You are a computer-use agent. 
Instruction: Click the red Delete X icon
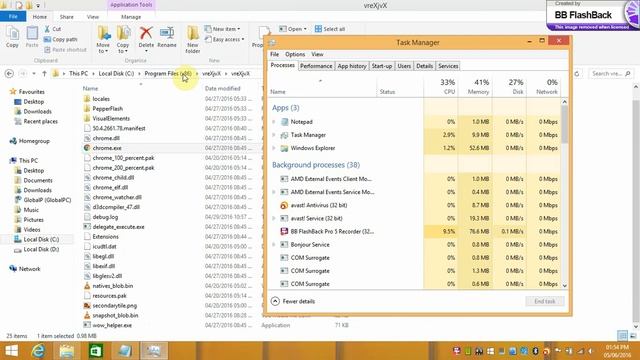(x=146, y=33)
